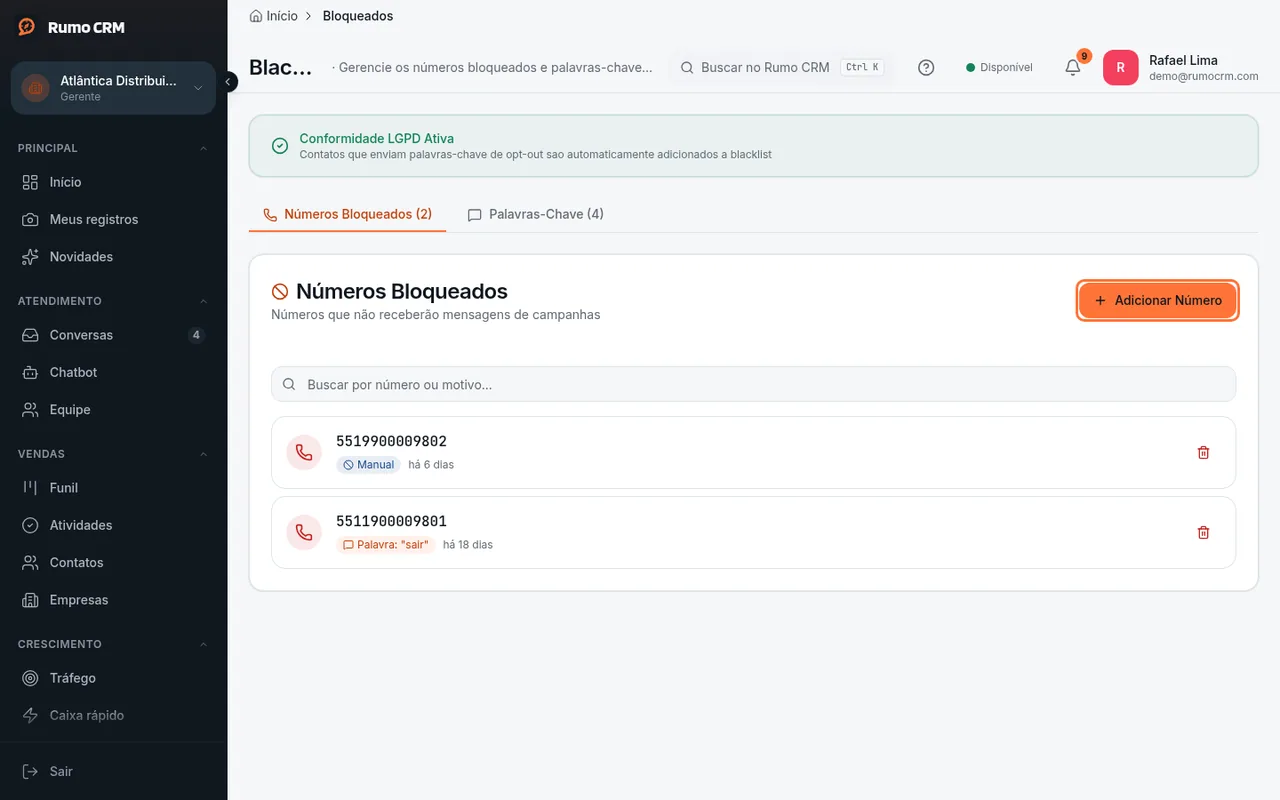The image size is (1280, 800).
Task: Select number text 5511900009801
Action: (x=391, y=521)
